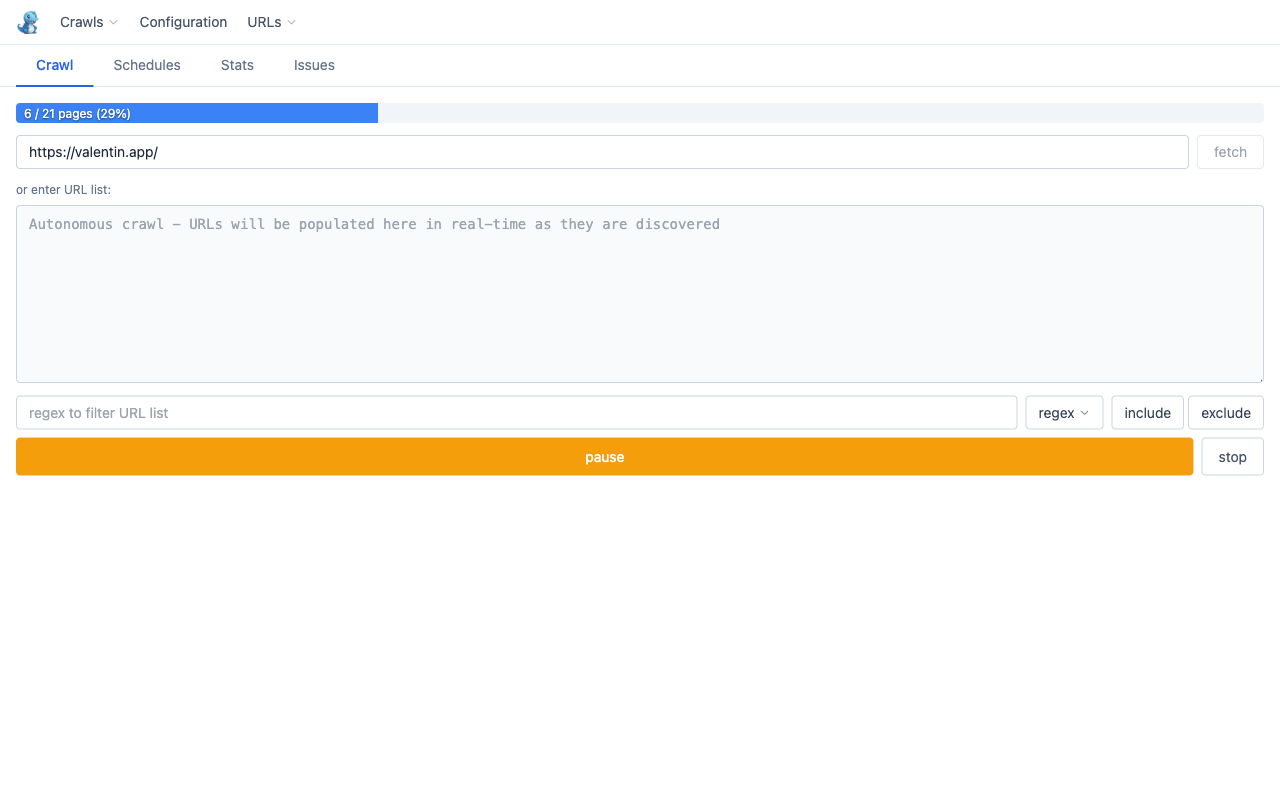
Task: Expand the URLs dropdown menu
Action: [271, 22]
